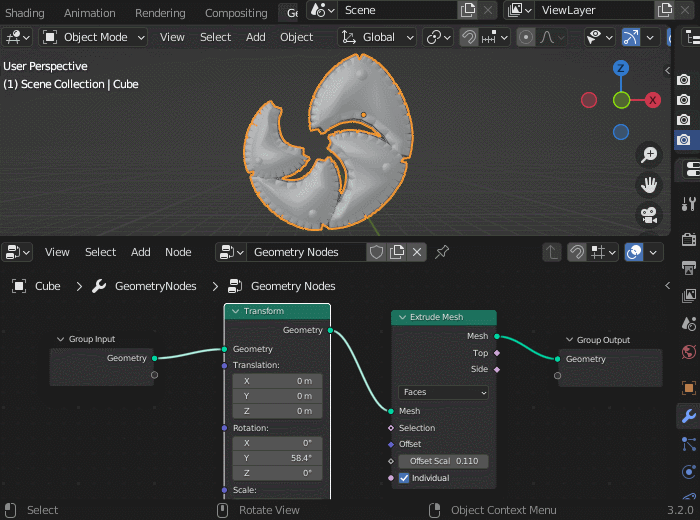Click the fake user shield icon
The image size is (700, 520).
(x=377, y=252)
